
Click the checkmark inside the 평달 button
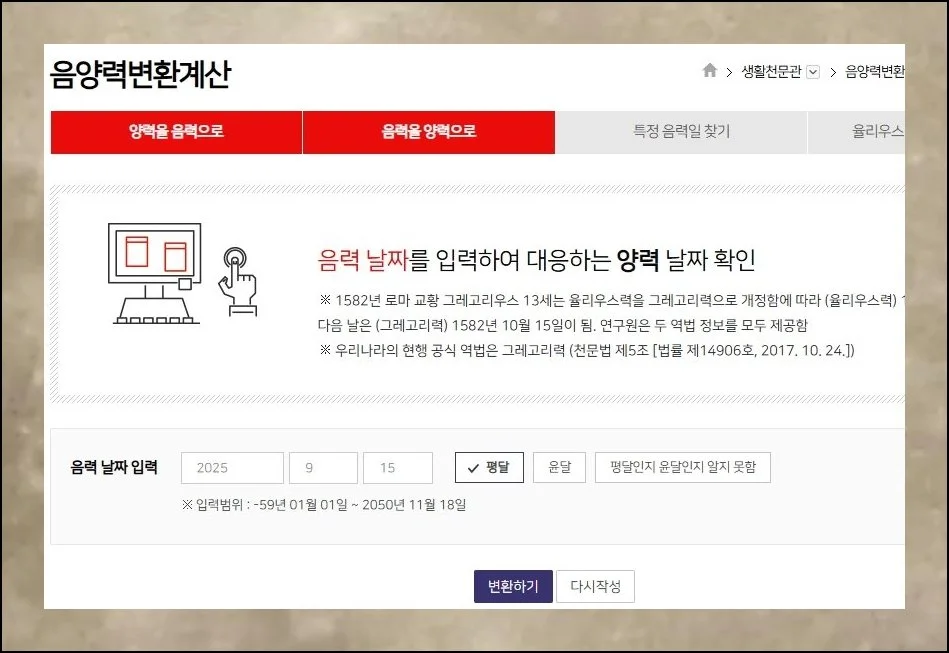tap(471, 466)
